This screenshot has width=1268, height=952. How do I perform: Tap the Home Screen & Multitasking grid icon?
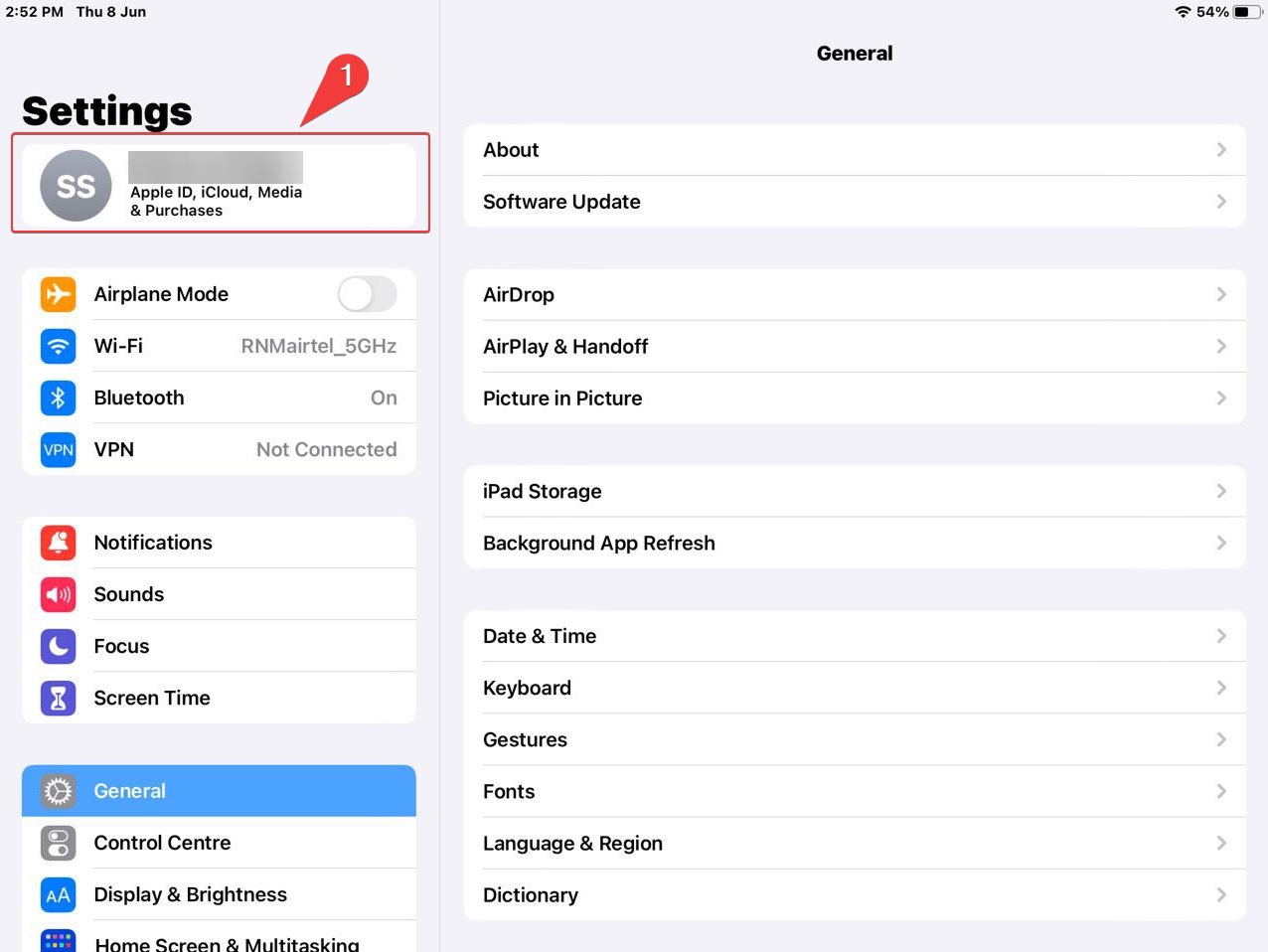point(59,940)
